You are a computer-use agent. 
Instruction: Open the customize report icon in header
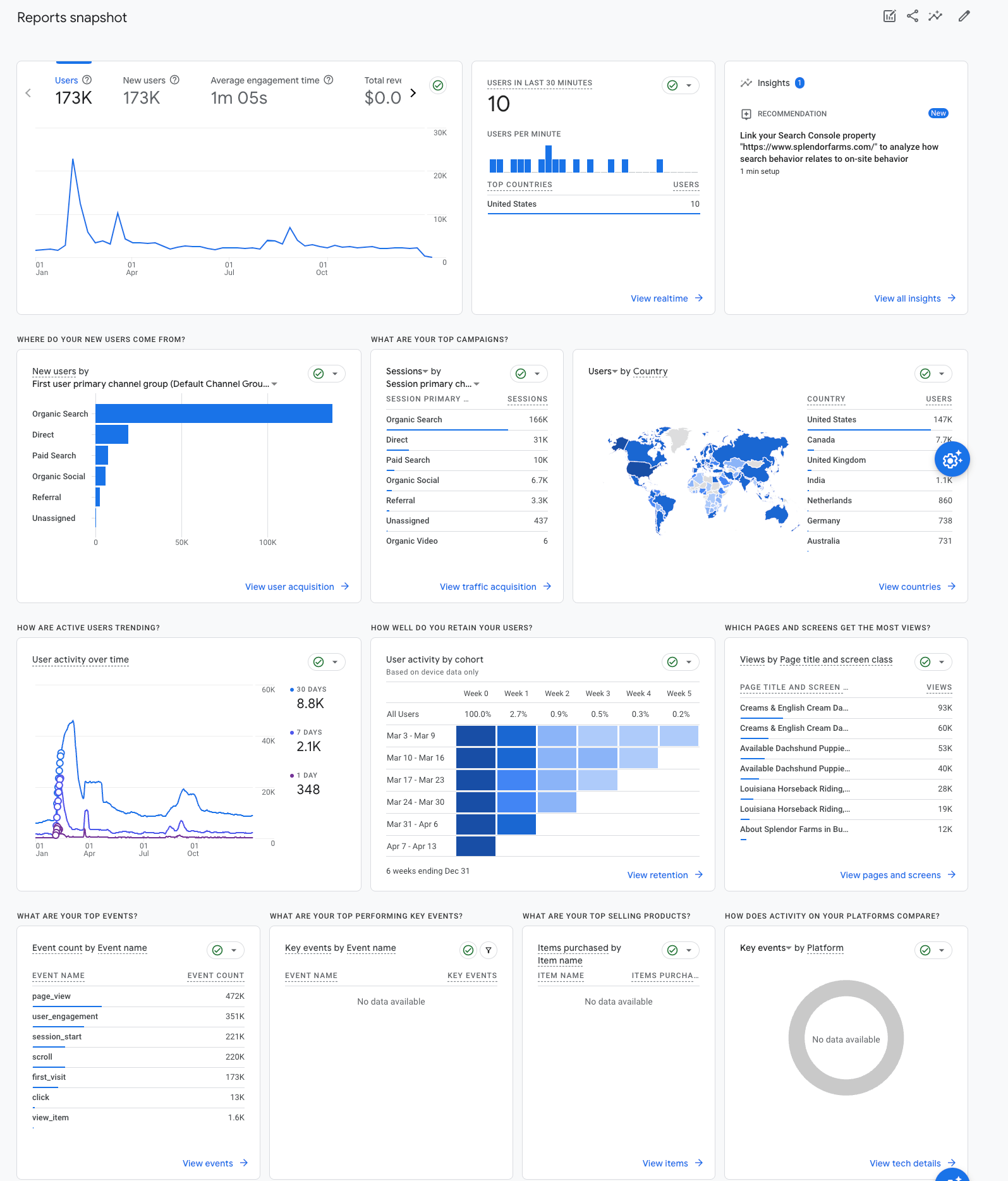click(x=889, y=16)
